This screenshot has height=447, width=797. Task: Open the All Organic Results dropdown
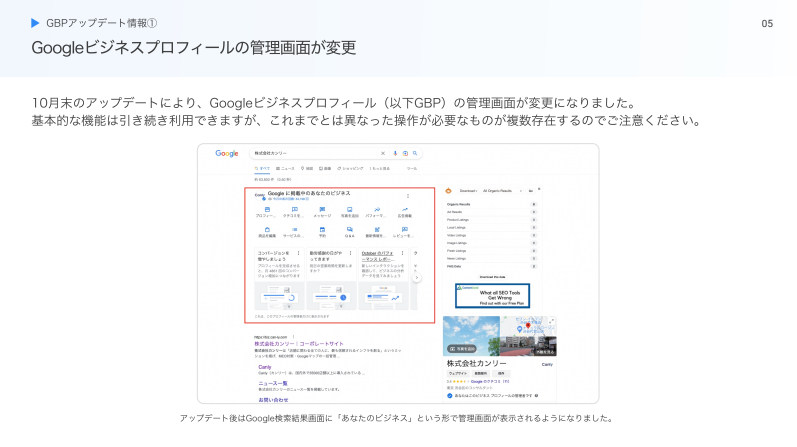point(502,191)
